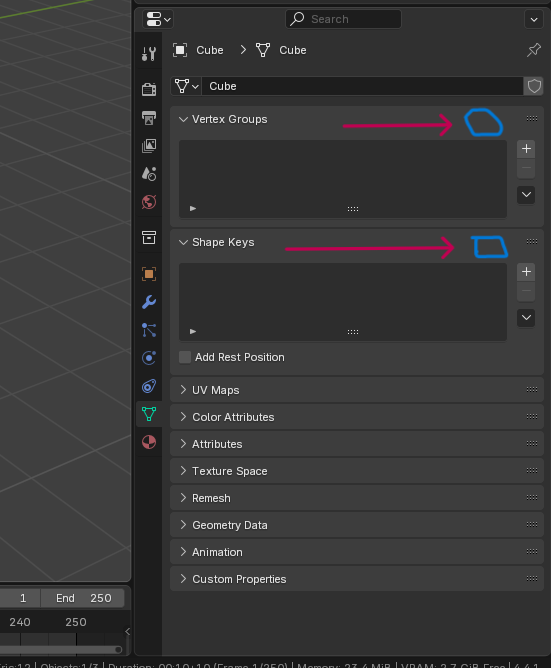551x668 pixels.
Task: Add a new vertex group
Action: click(526, 149)
